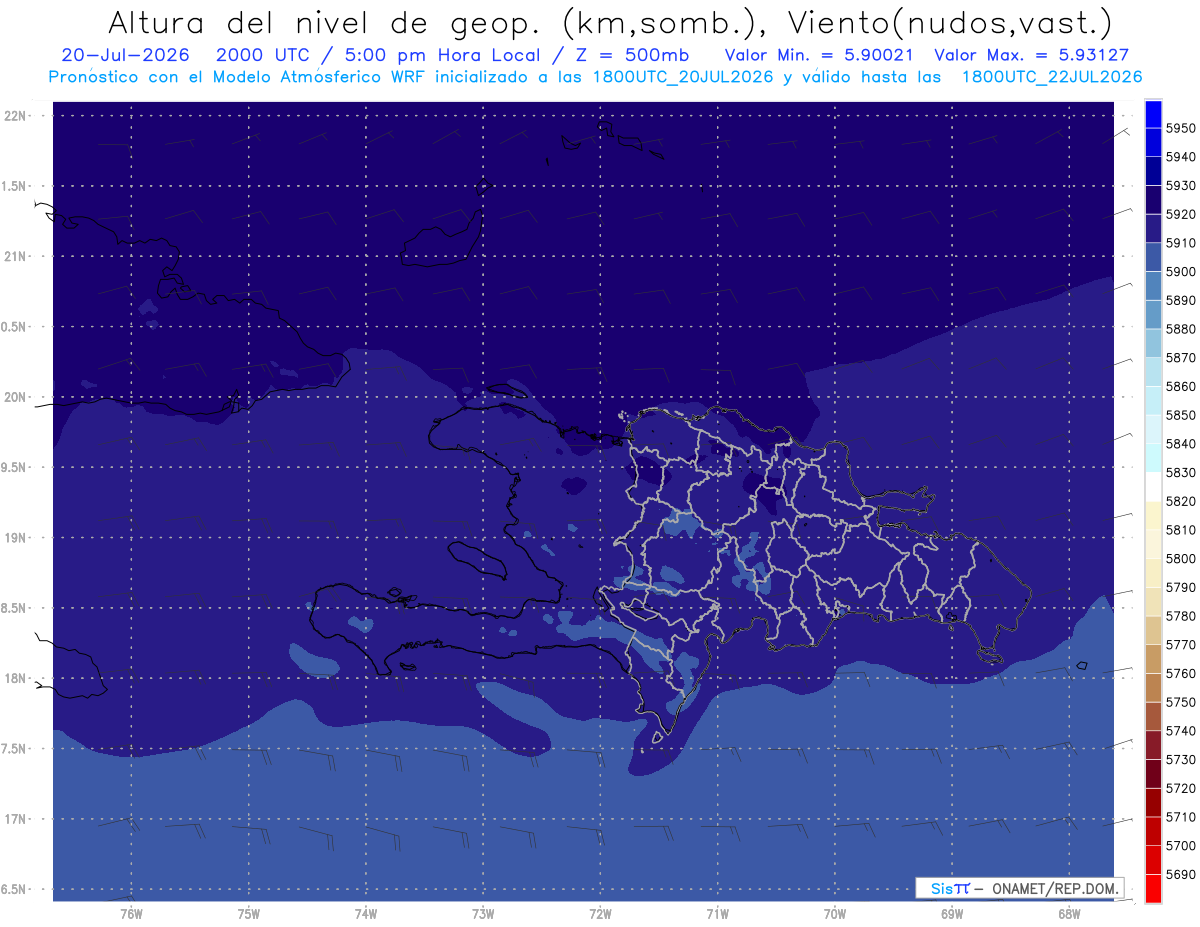Click the "Valor Max. = 5.93127" readout
Viewport: 1200px width, 927px height.
tap(1032, 55)
